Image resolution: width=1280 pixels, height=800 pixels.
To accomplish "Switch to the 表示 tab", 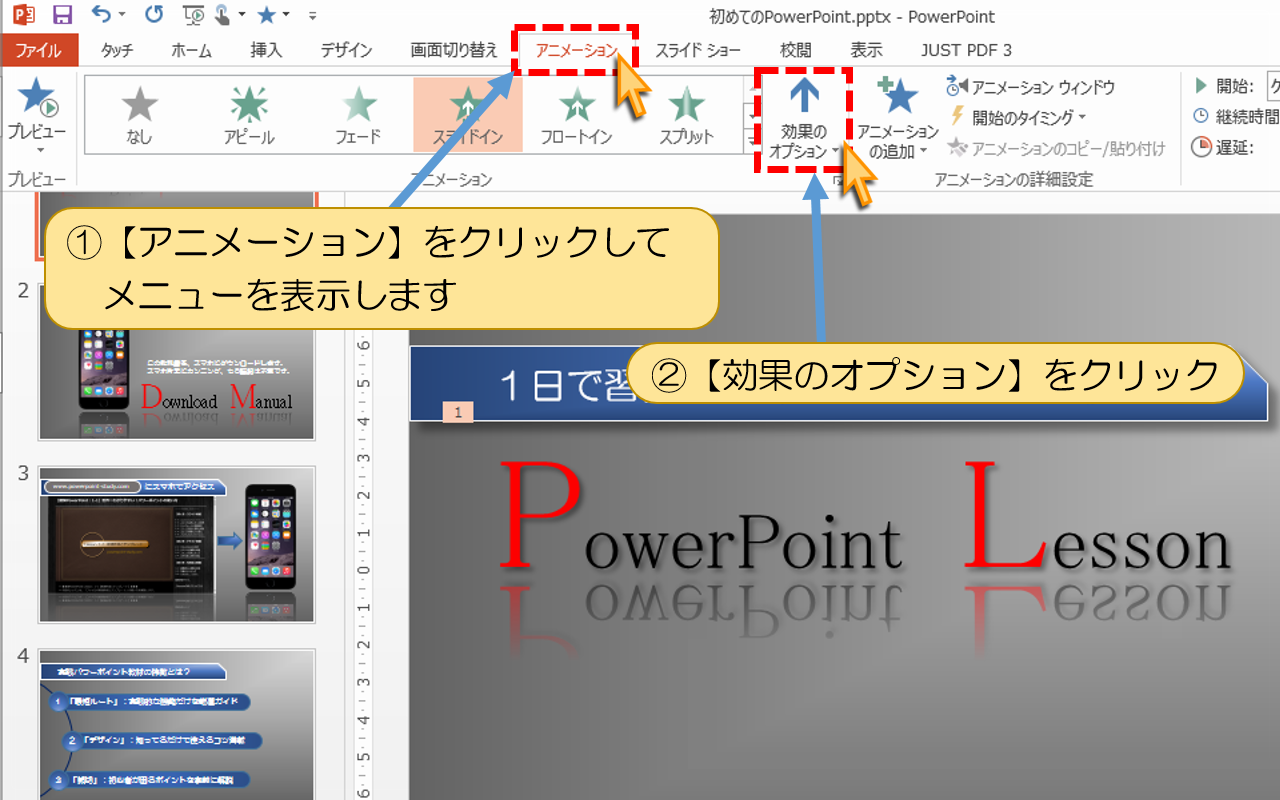I will (866, 50).
